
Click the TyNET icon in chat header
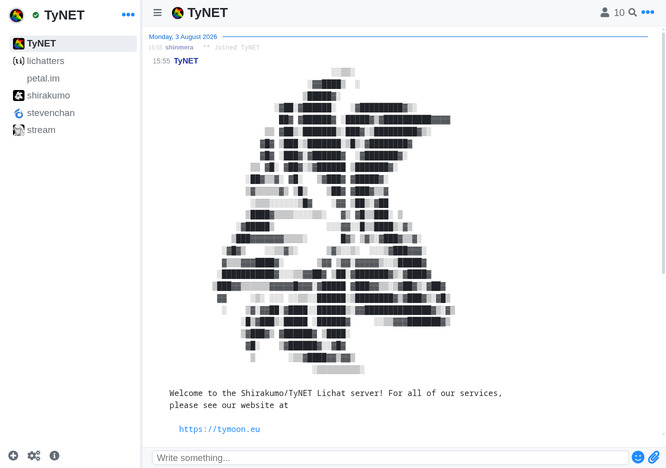click(178, 13)
